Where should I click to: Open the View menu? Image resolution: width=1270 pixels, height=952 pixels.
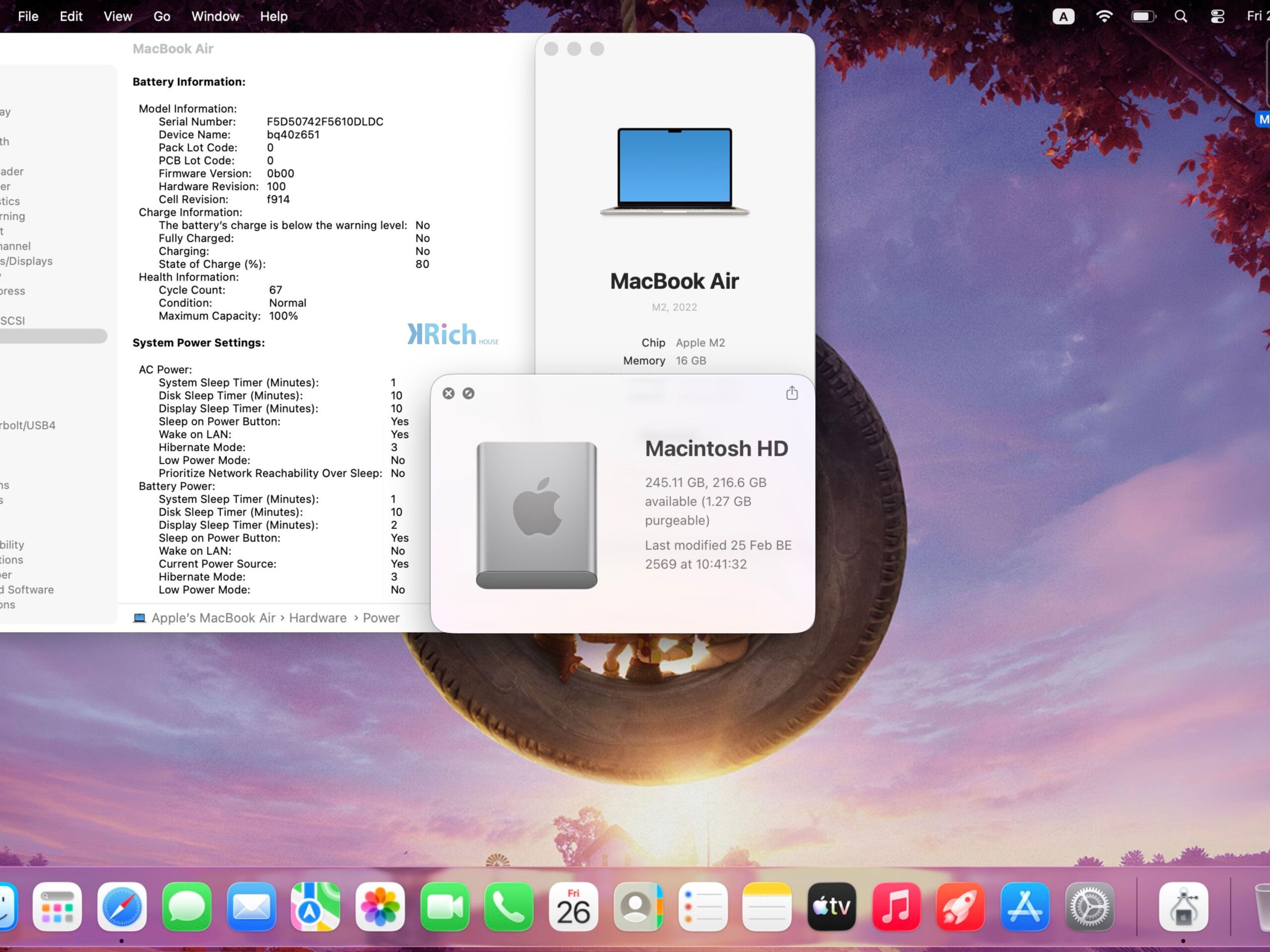click(x=118, y=16)
